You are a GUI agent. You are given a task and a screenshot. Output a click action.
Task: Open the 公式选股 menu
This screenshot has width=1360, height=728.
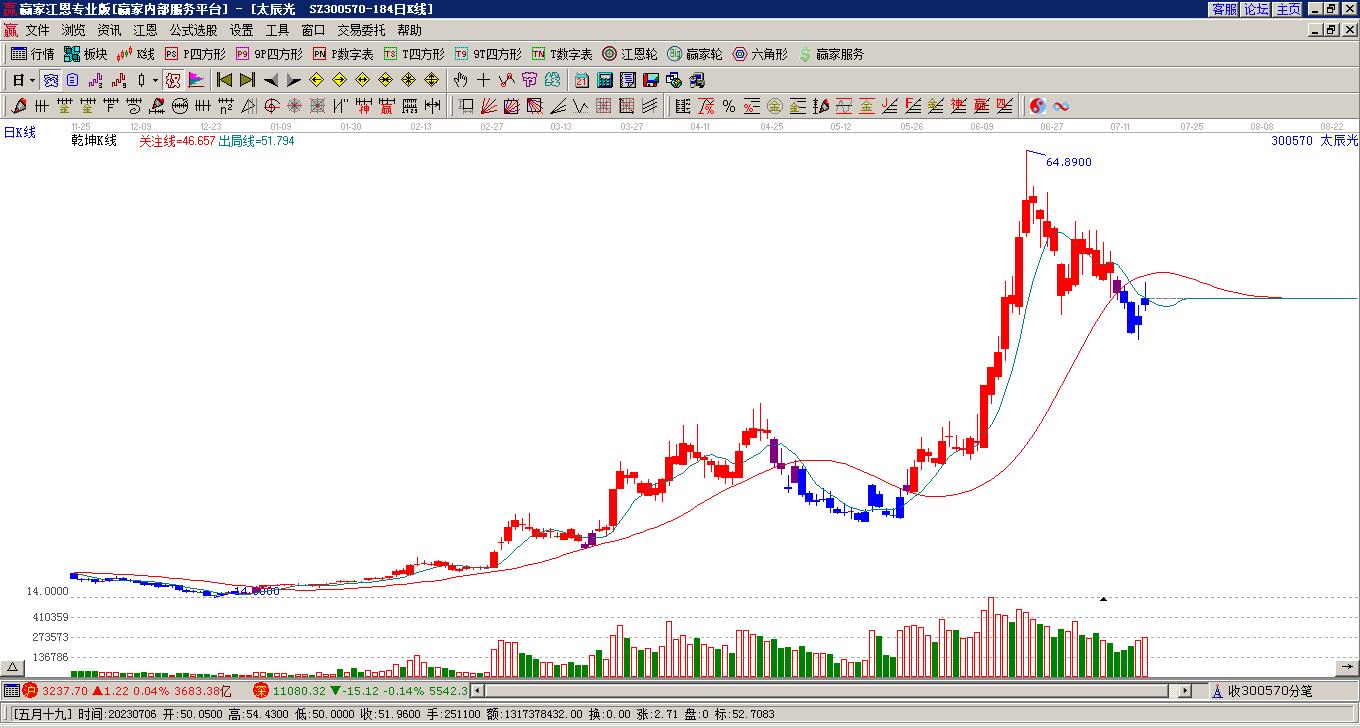tap(193, 31)
